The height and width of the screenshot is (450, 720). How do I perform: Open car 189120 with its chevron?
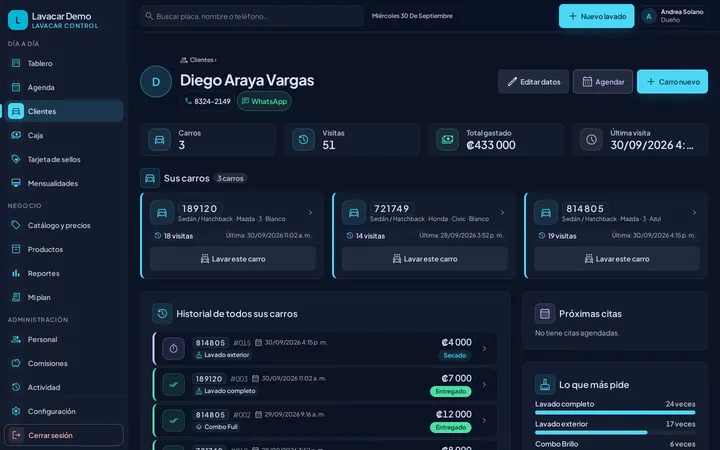tap(310, 213)
